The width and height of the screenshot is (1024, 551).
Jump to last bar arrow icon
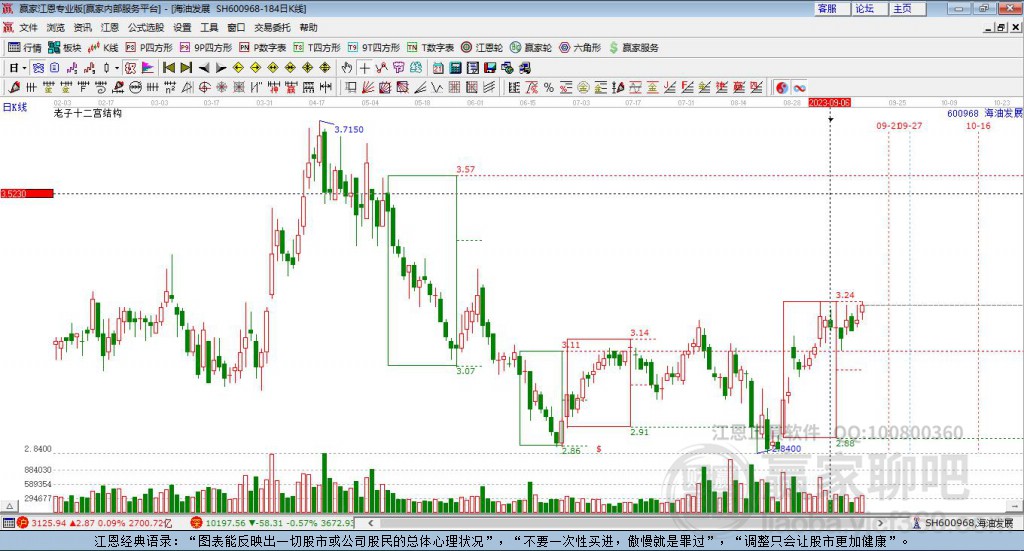click(186, 68)
